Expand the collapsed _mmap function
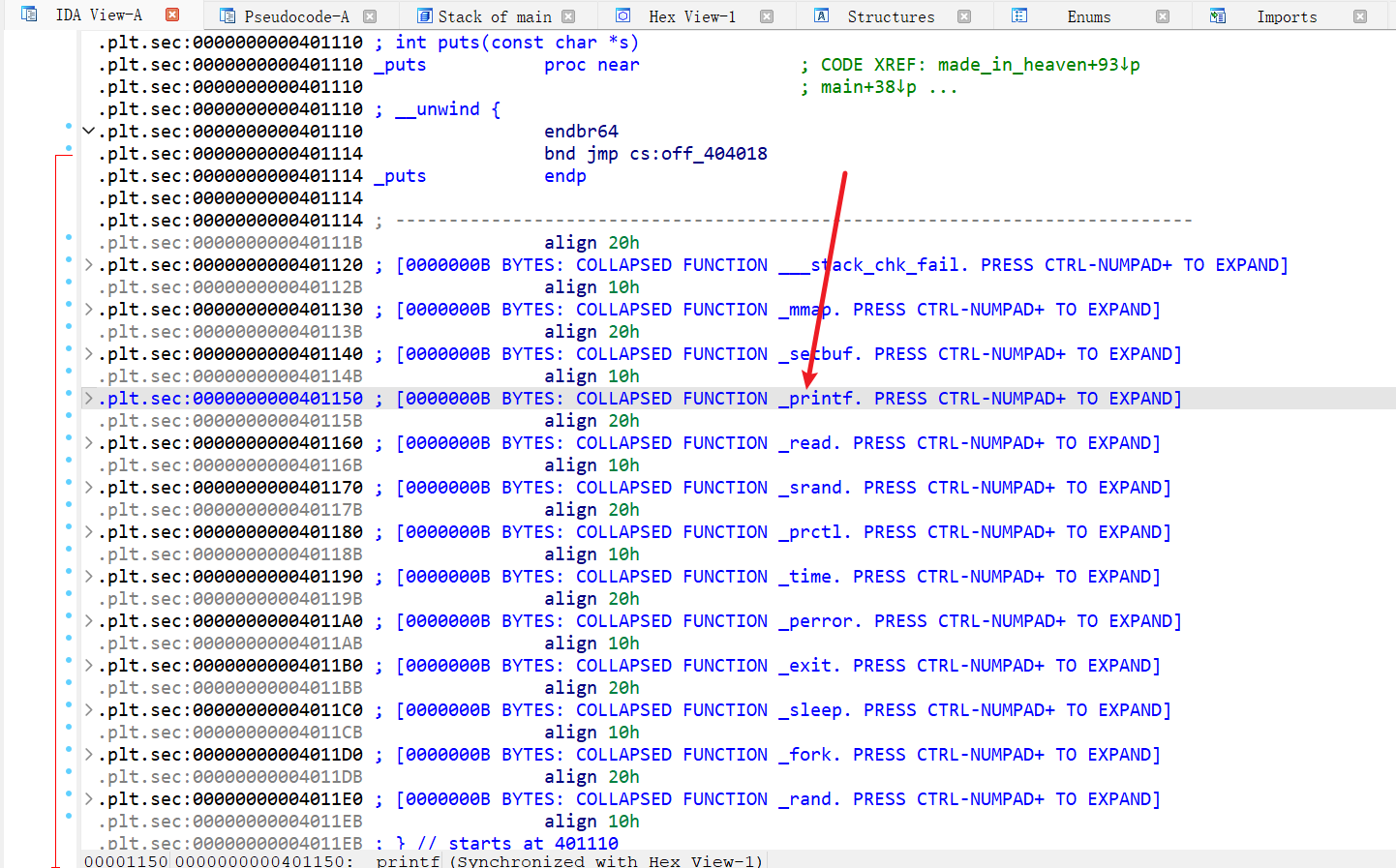This screenshot has width=1396, height=868. [x=89, y=310]
